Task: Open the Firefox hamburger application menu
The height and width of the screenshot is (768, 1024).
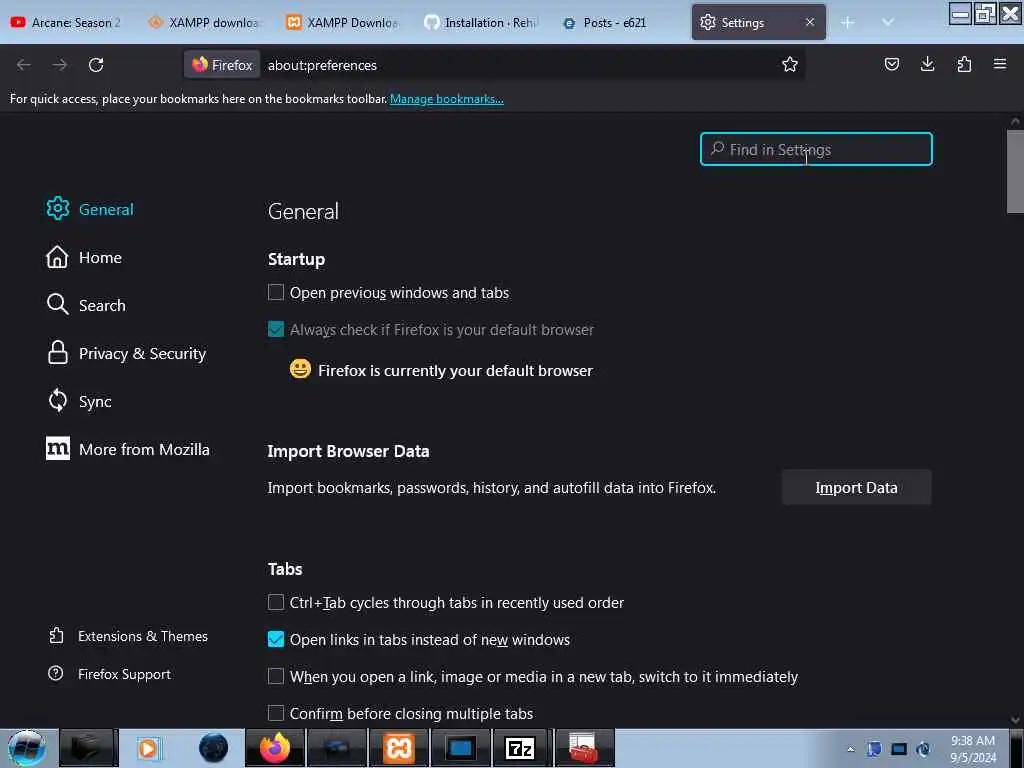Action: (1000, 64)
